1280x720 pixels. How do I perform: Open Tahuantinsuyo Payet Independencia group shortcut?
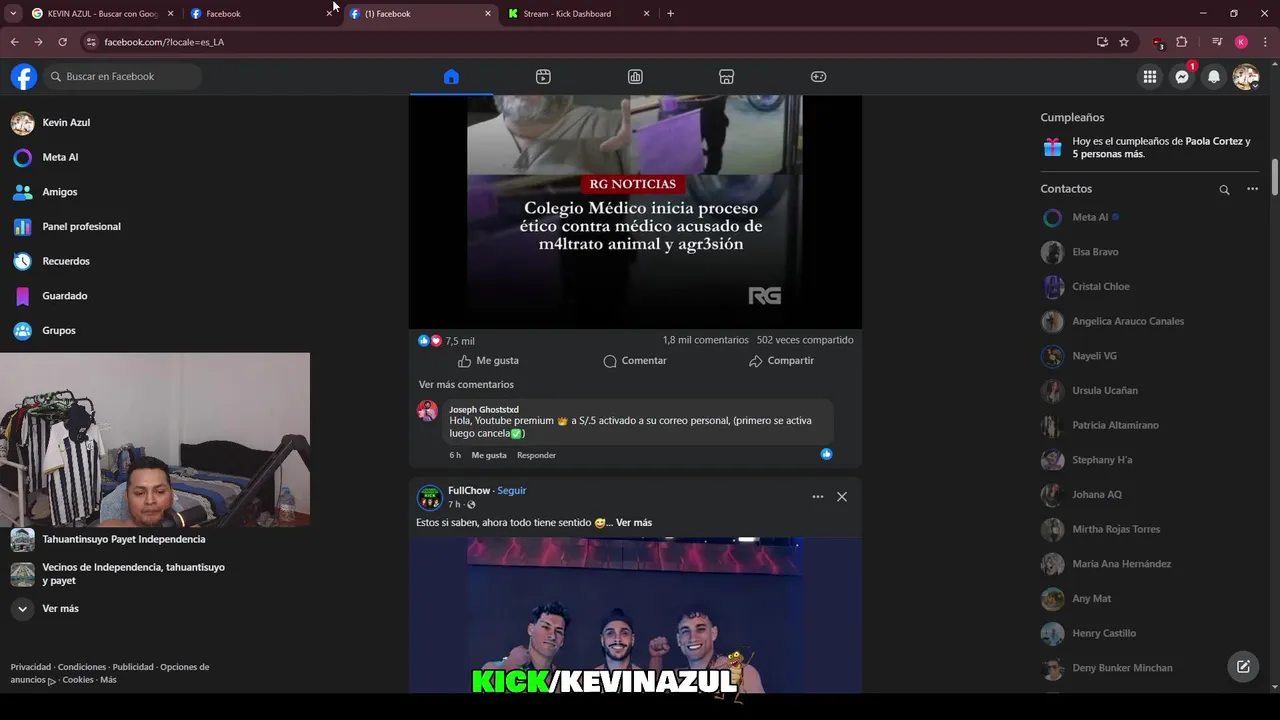(123, 540)
